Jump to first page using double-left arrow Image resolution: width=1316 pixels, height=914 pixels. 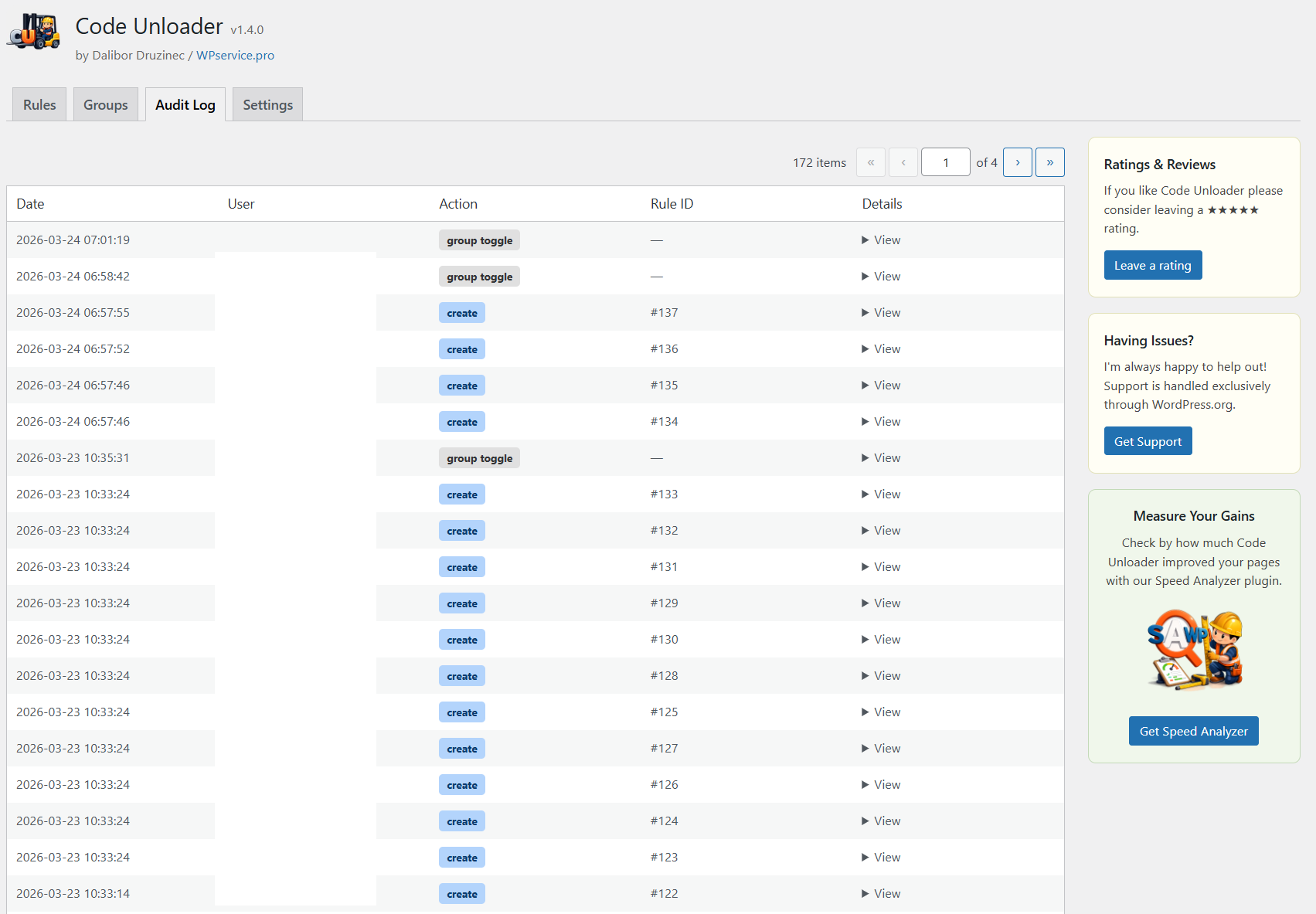point(870,162)
